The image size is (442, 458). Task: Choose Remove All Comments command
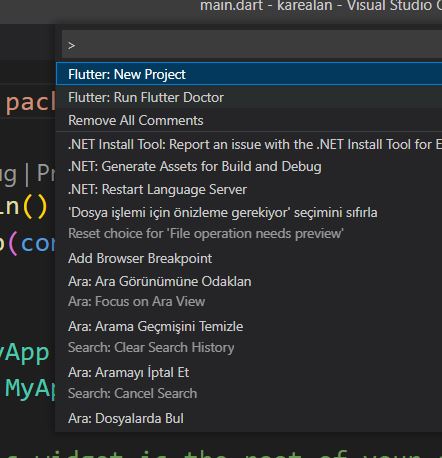click(x=249, y=120)
